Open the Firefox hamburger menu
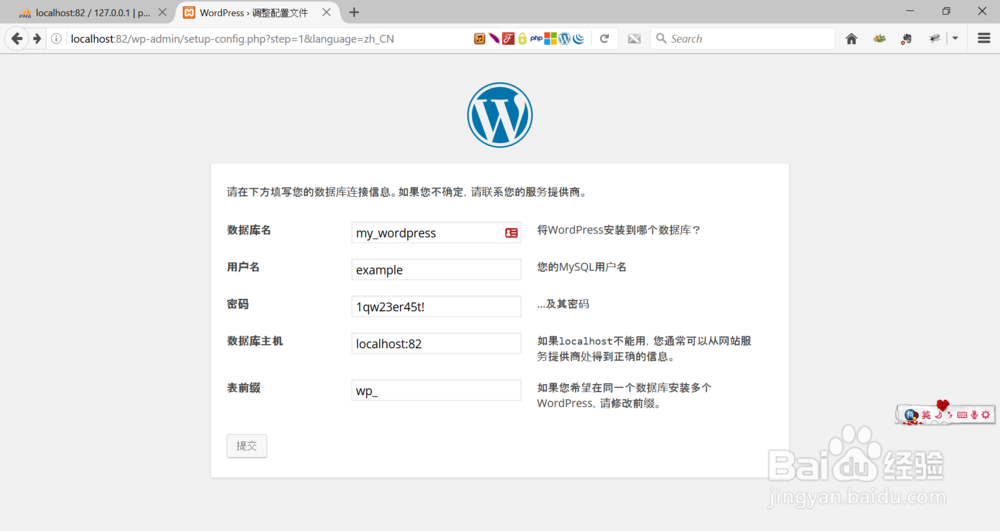Image resolution: width=1000 pixels, height=531 pixels. pyautogui.click(x=984, y=39)
